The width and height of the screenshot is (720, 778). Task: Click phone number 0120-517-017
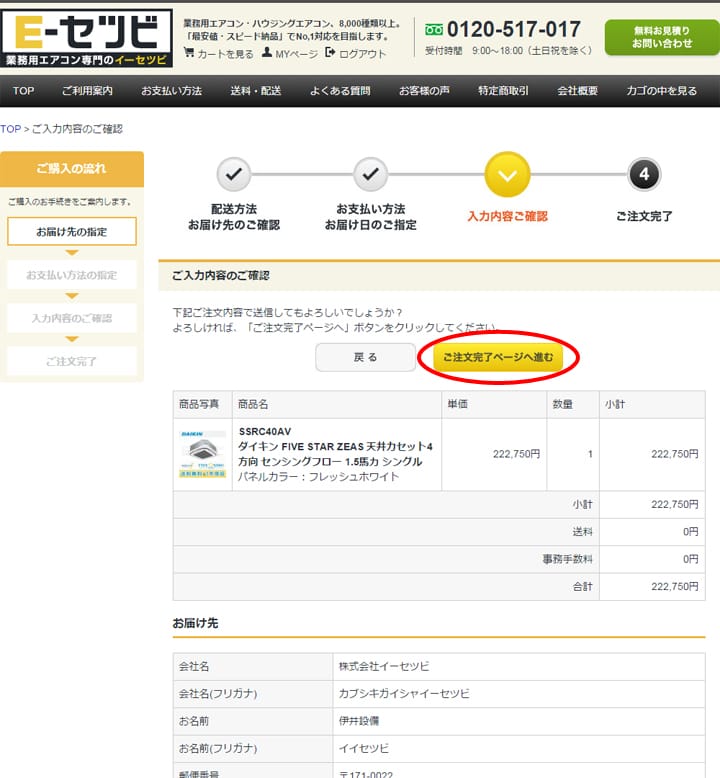pos(514,29)
